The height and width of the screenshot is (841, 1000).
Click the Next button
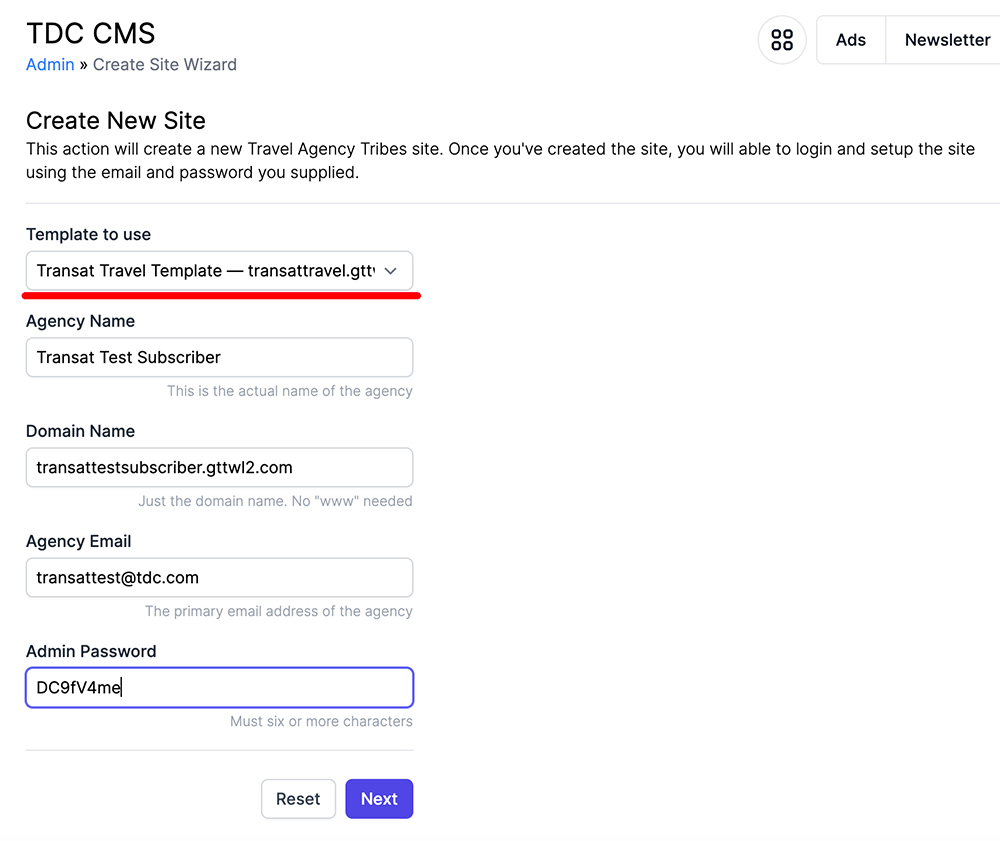point(379,799)
